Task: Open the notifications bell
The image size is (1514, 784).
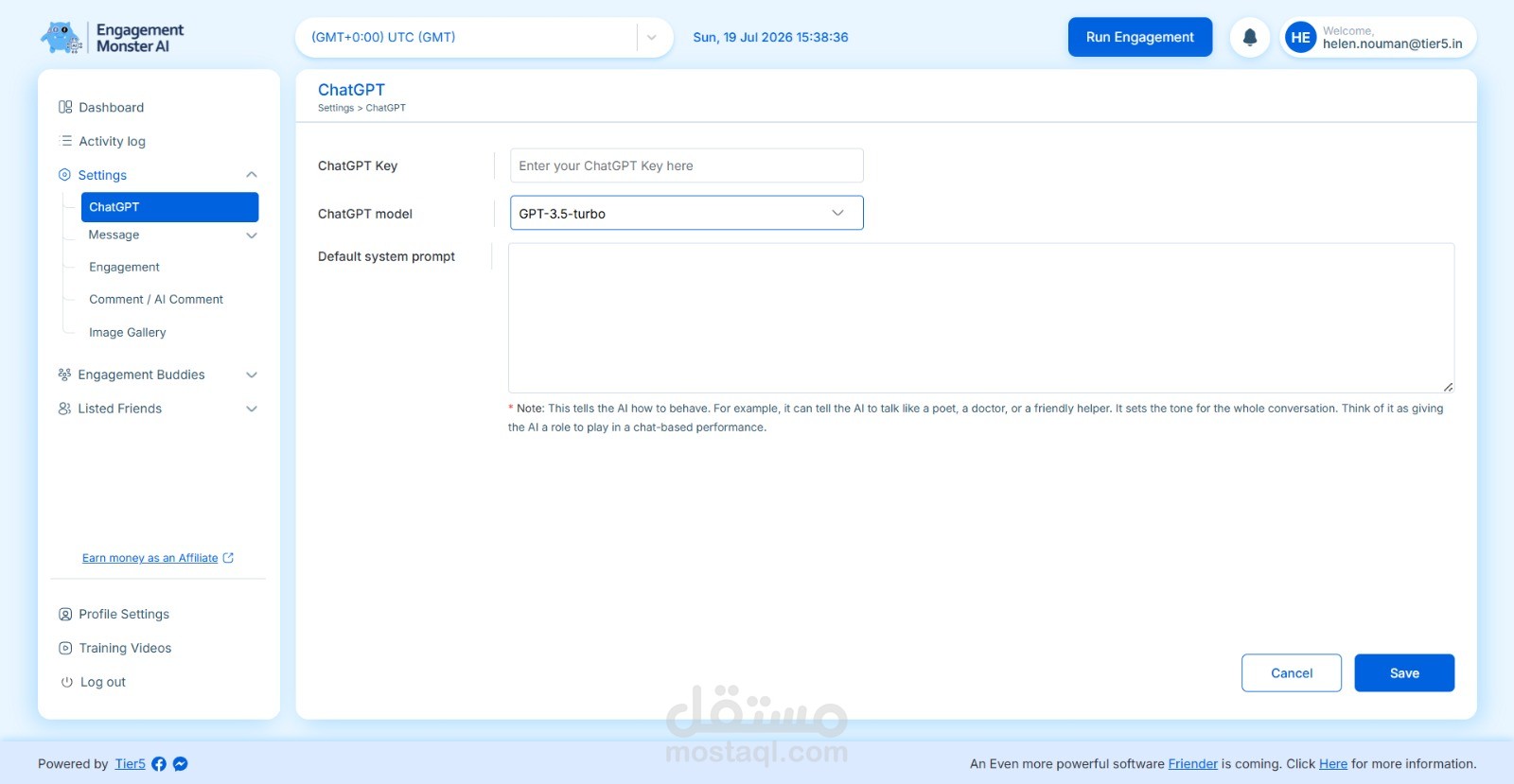Action: point(1250,37)
